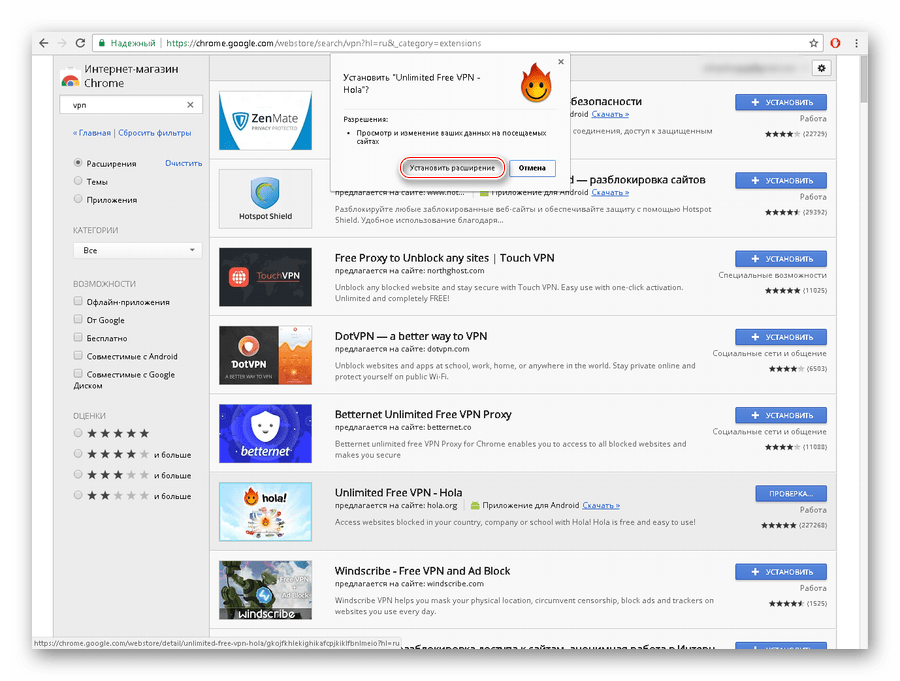
Task: Click the browser address bar URL
Action: coord(324,43)
